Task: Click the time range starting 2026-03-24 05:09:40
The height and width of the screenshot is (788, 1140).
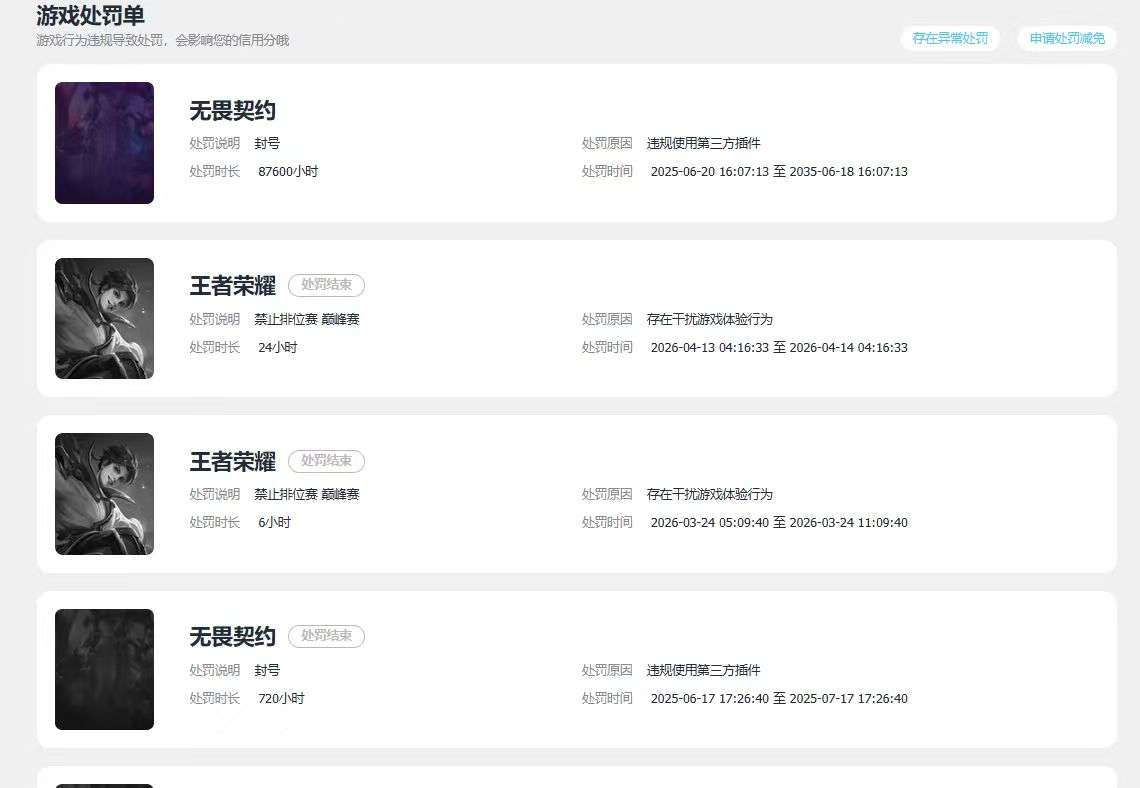Action: point(779,523)
